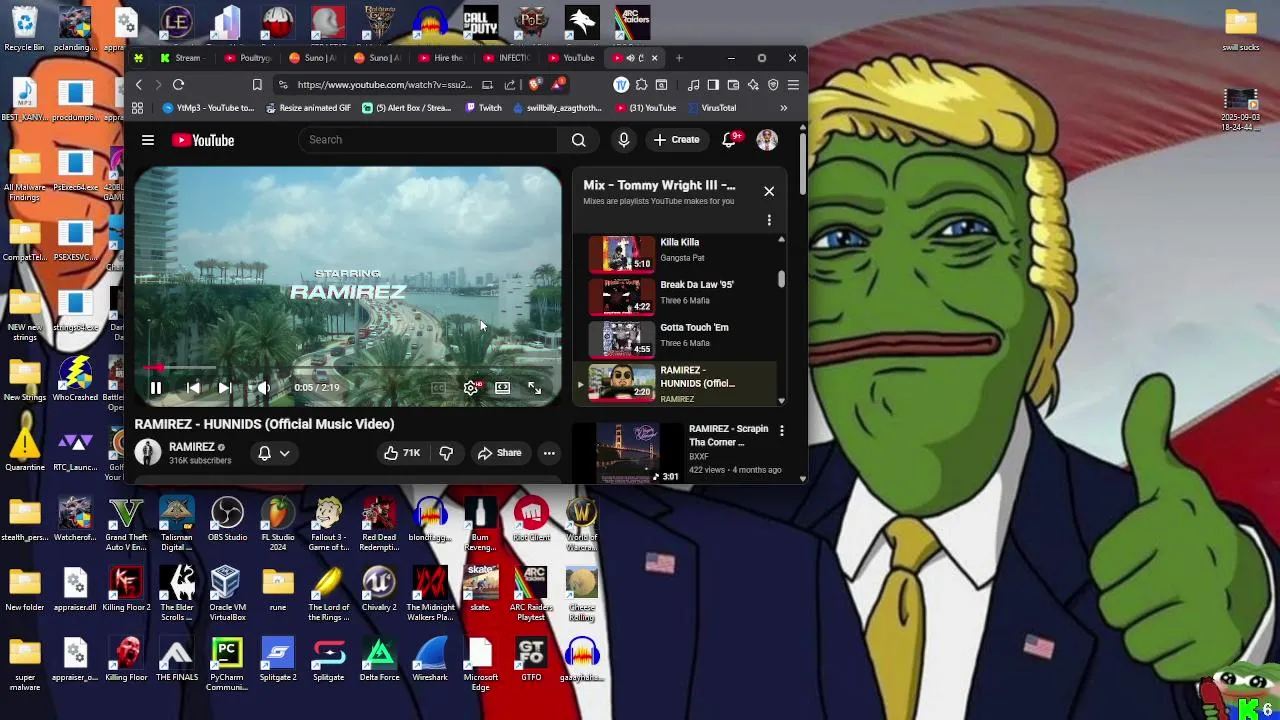Click the browser address bar URL
This screenshot has height=720, width=1280.
(x=383, y=85)
